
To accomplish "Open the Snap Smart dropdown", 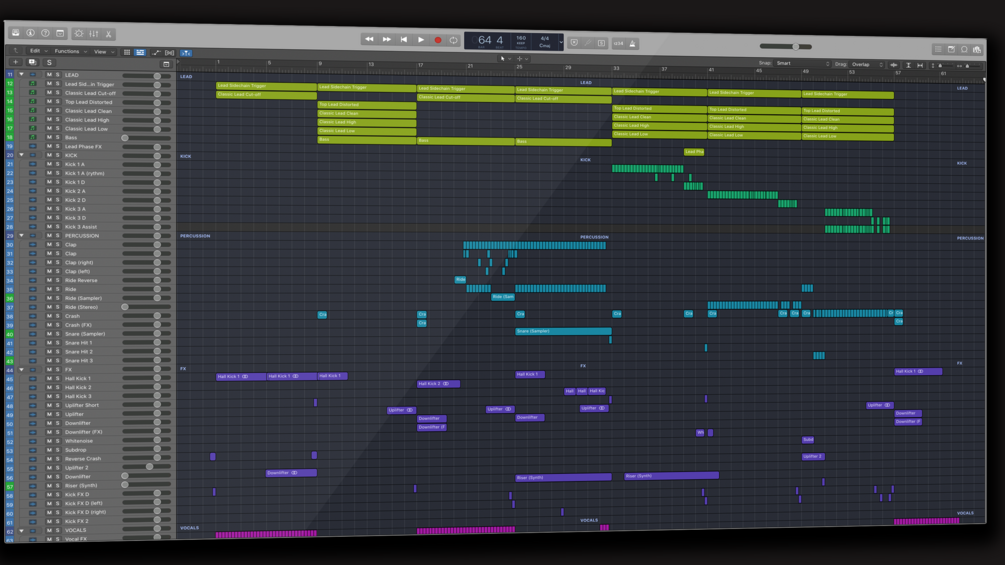I will (x=802, y=63).
